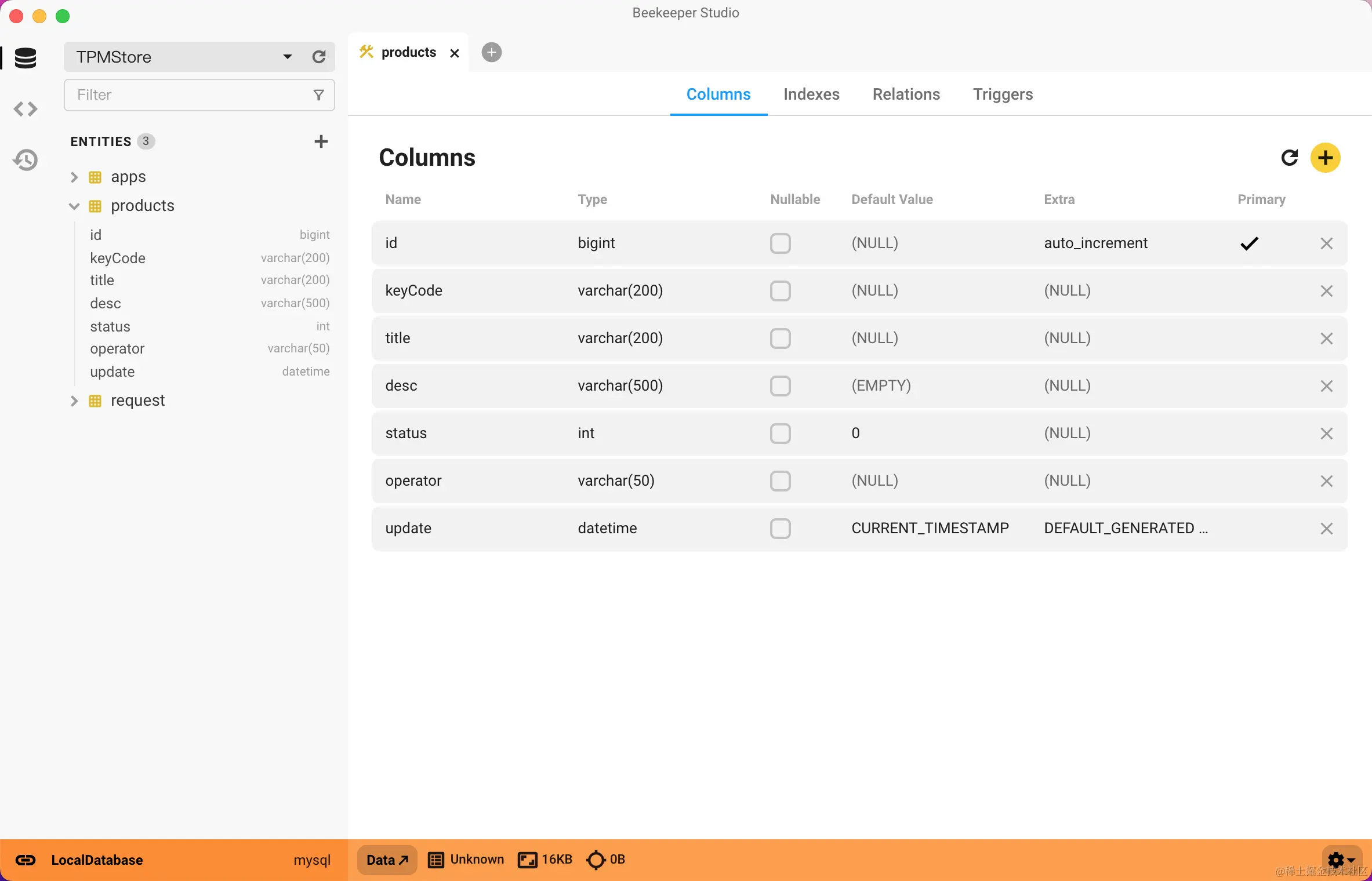The height and width of the screenshot is (881, 1372).
Task: Refresh the TPMStore database list
Action: (319, 57)
